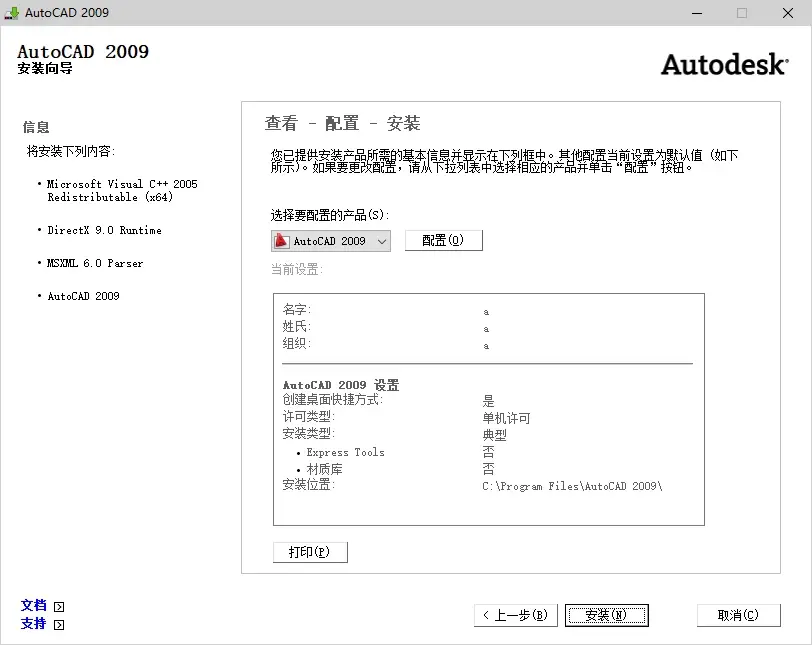The image size is (812, 645).
Task: Click the Autodesk logo
Action: 724,64
